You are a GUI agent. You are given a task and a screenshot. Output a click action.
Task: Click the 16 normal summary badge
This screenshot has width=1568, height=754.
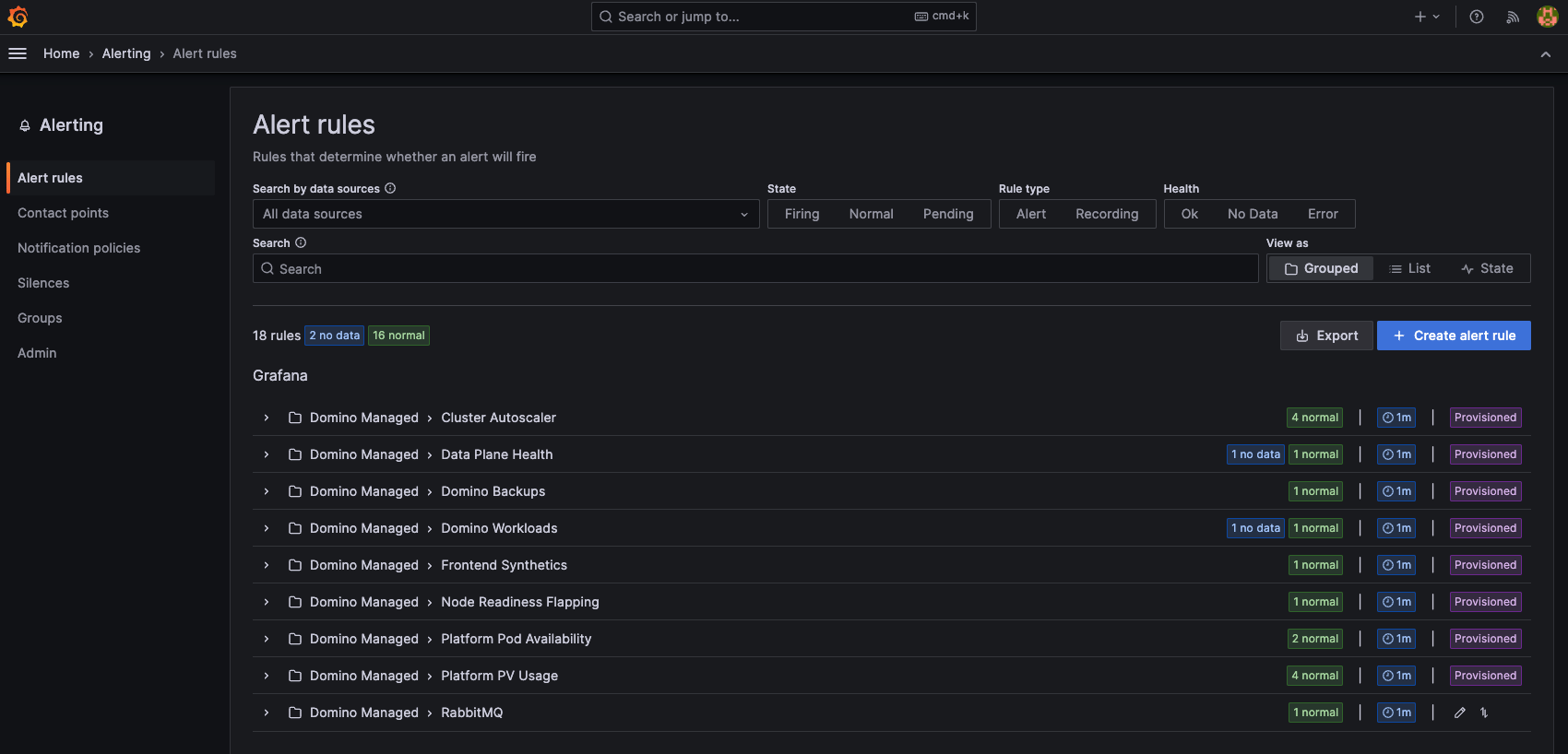pyautogui.click(x=398, y=336)
